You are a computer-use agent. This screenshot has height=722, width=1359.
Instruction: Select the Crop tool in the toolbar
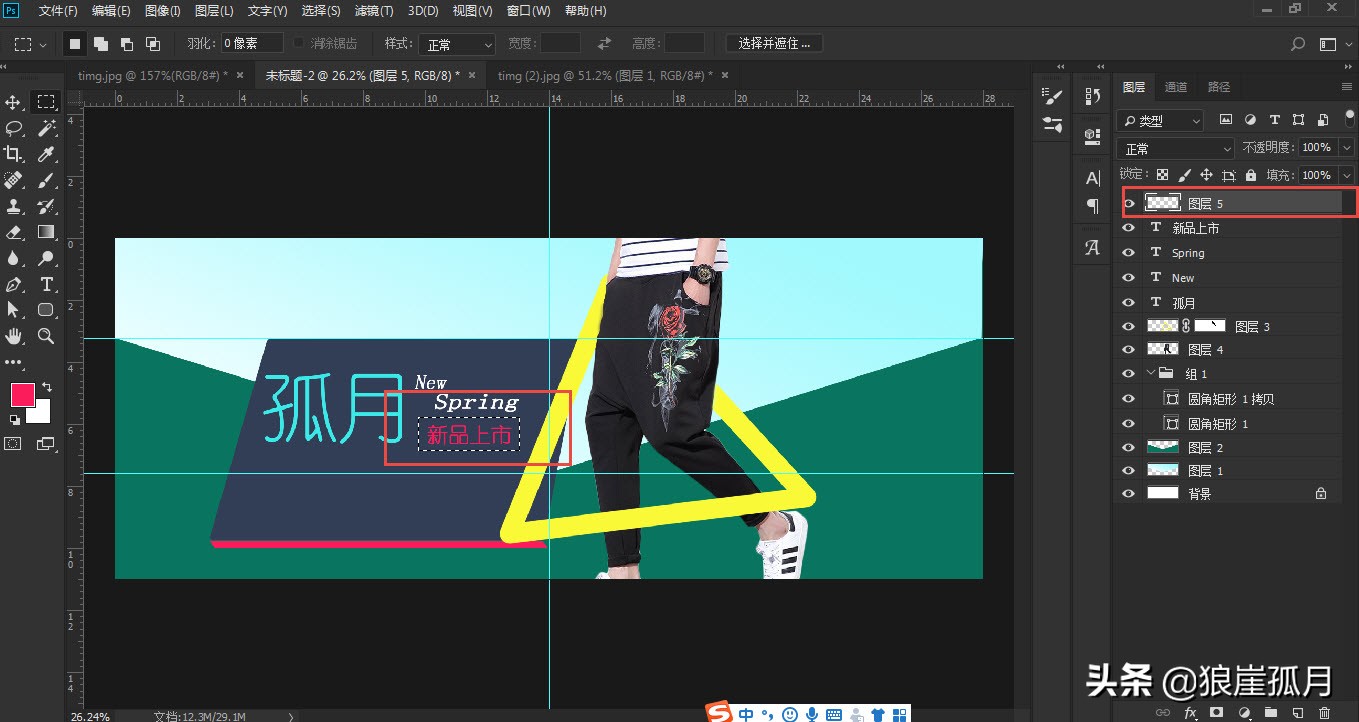(14, 153)
